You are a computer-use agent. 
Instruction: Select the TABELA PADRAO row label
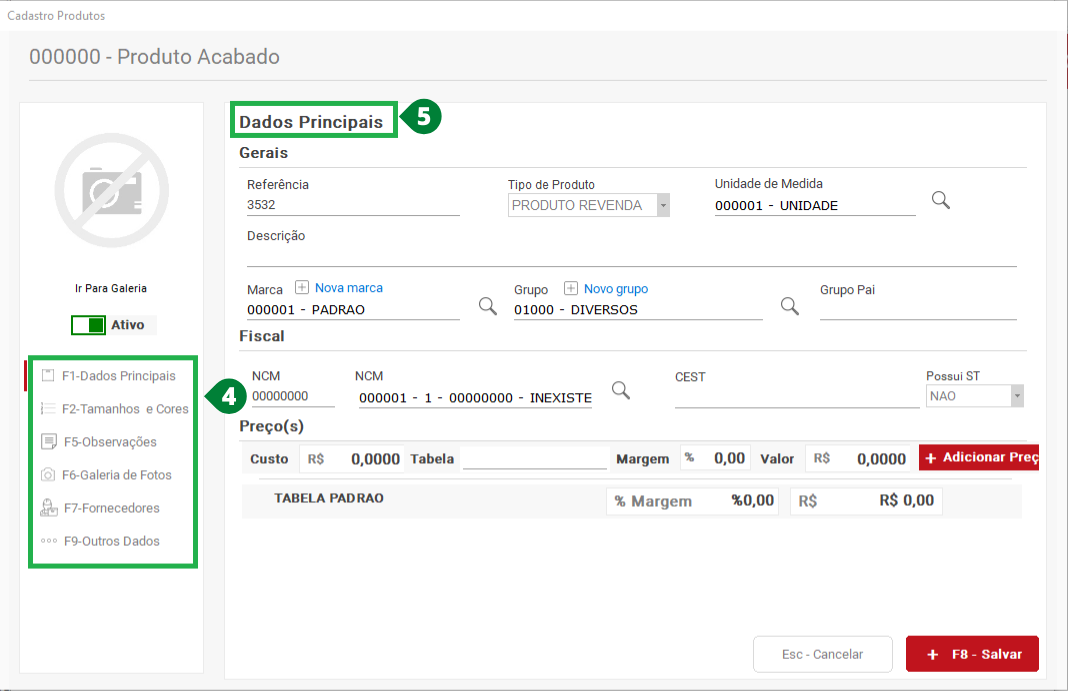pos(329,498)
